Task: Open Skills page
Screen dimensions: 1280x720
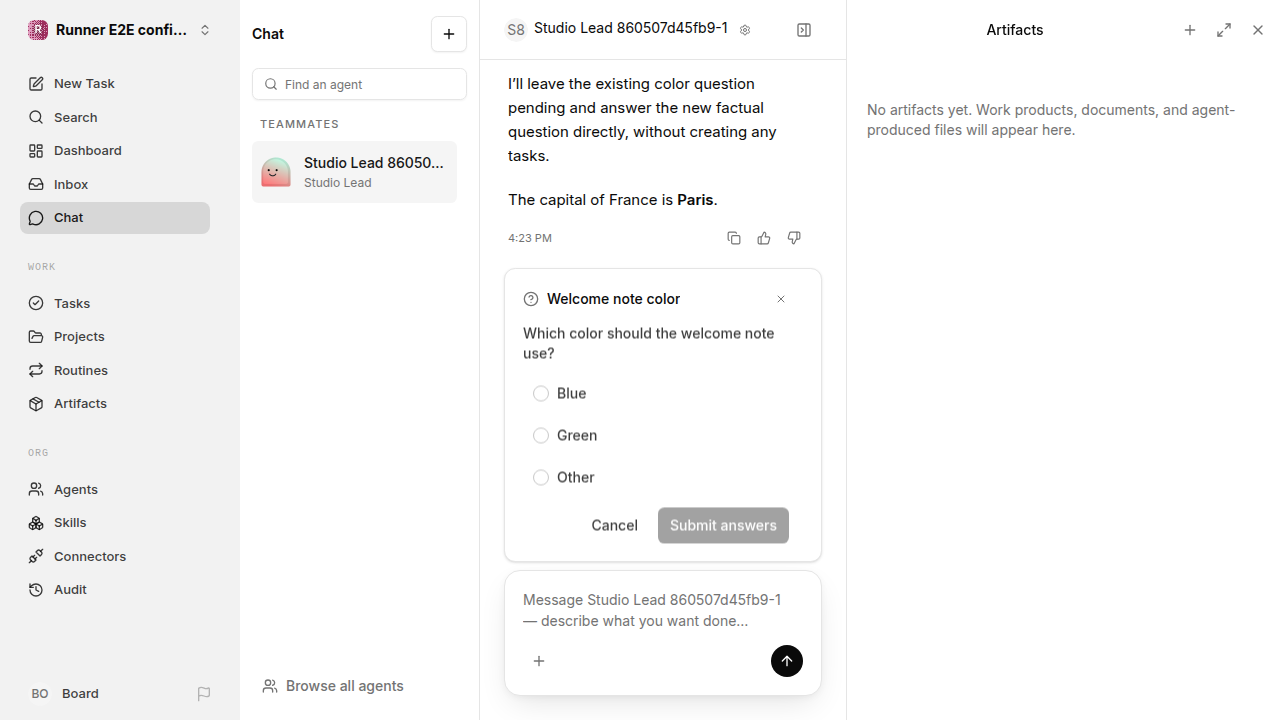Action: 115,523
